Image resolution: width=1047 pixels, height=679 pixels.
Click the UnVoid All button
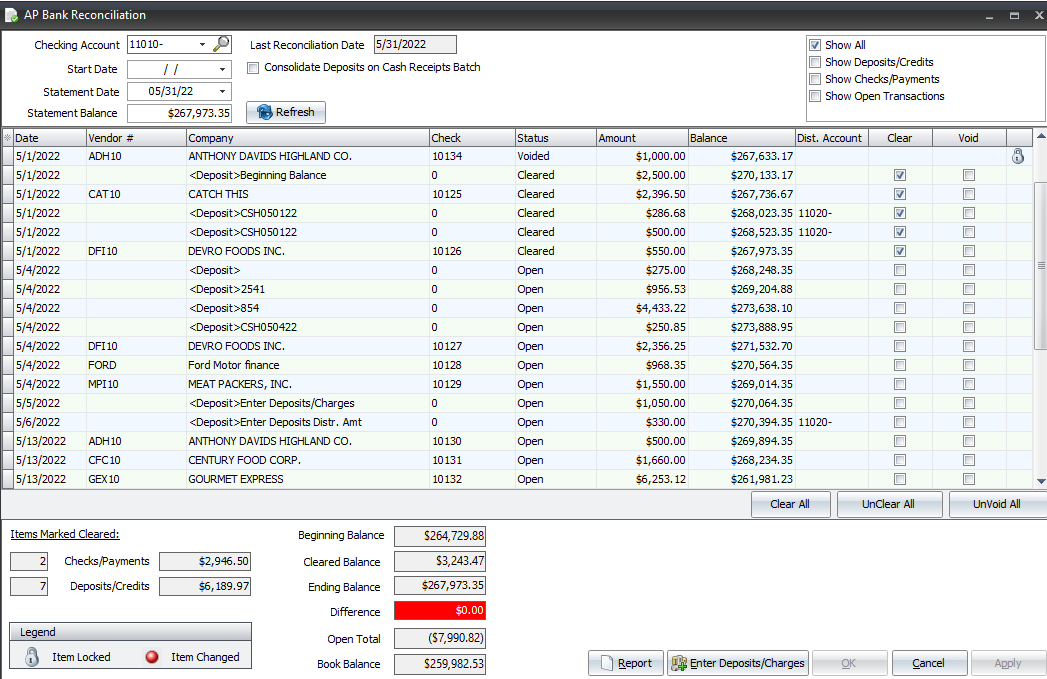[x=996, y=504]
